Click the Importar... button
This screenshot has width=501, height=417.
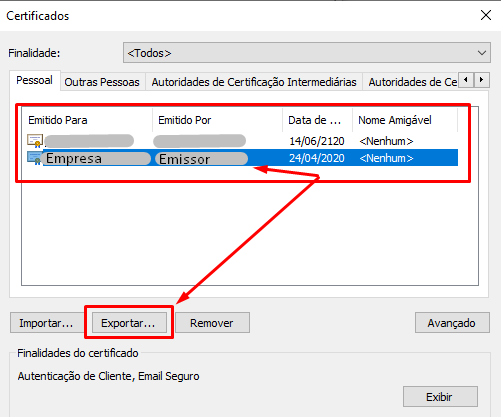46,323
